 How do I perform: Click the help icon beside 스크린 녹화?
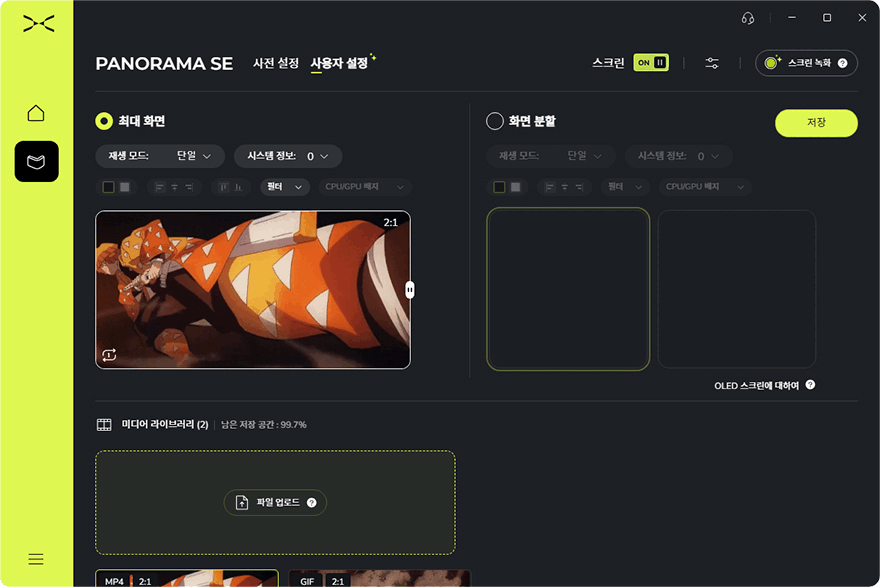coord(842,63)
